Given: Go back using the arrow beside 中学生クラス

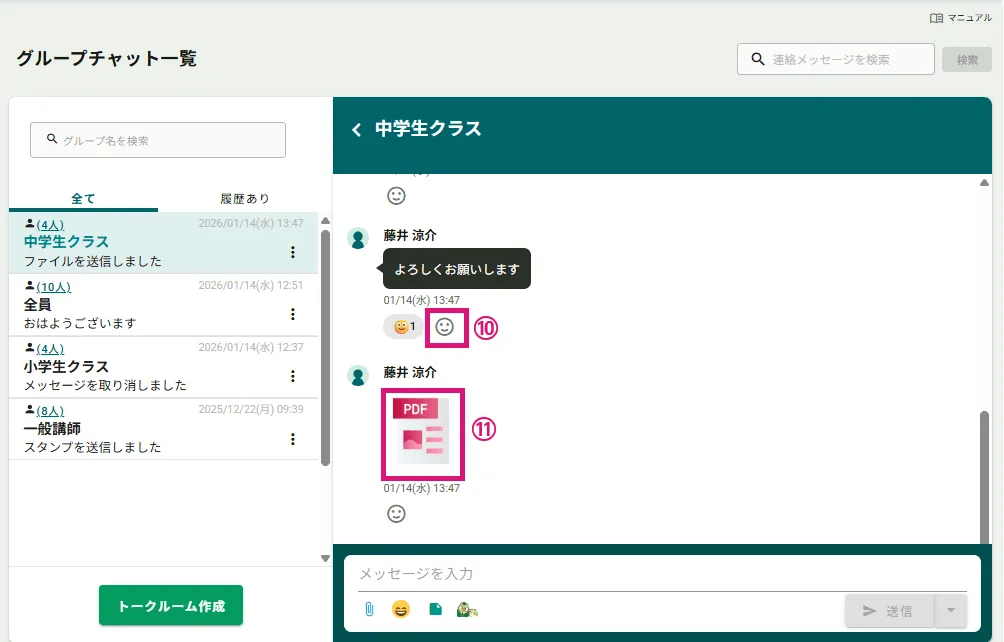Looking at the screenshot, I should point(356,130).
